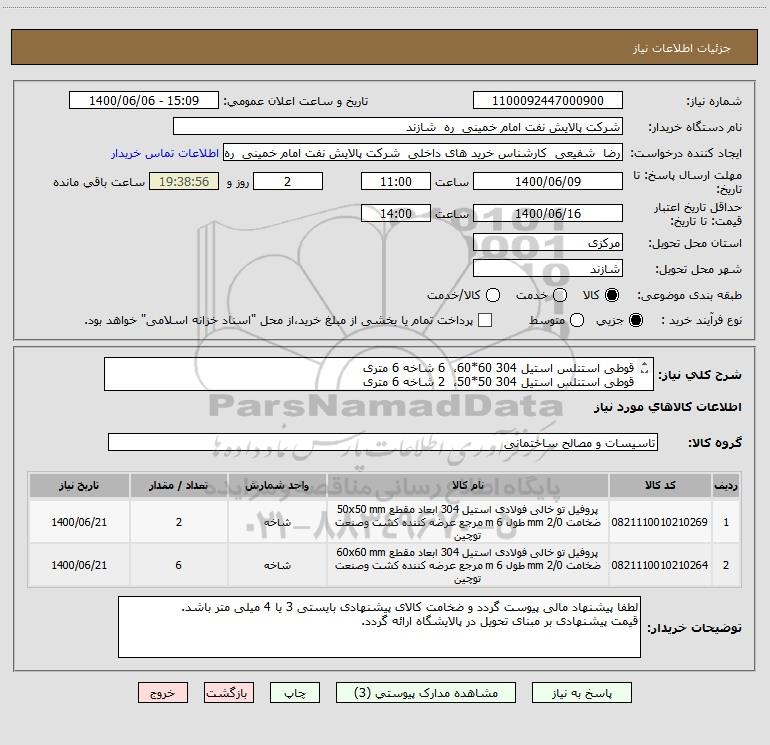Screen dimensions: 770x745
Task: Click the remaining days field showing 2
Action: point(288,181)
